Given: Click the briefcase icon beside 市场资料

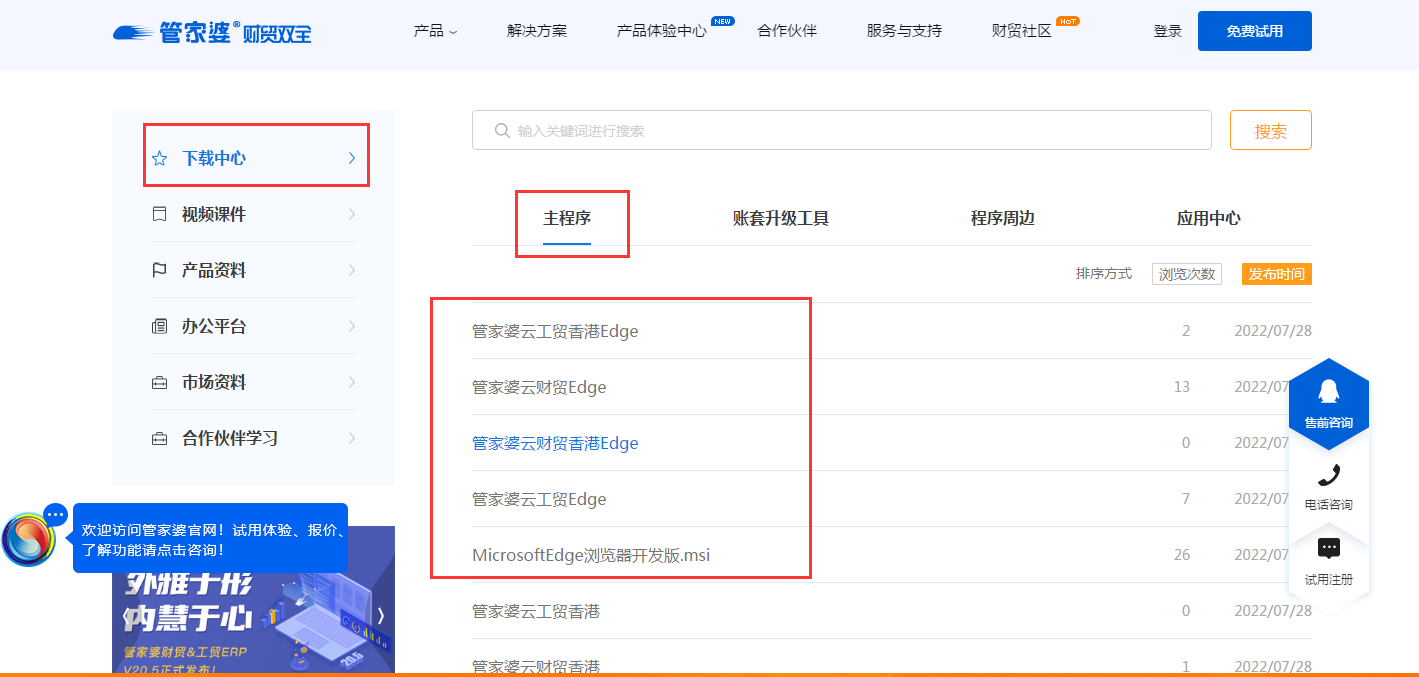Looking at the screenshot, I should [159, 382].
